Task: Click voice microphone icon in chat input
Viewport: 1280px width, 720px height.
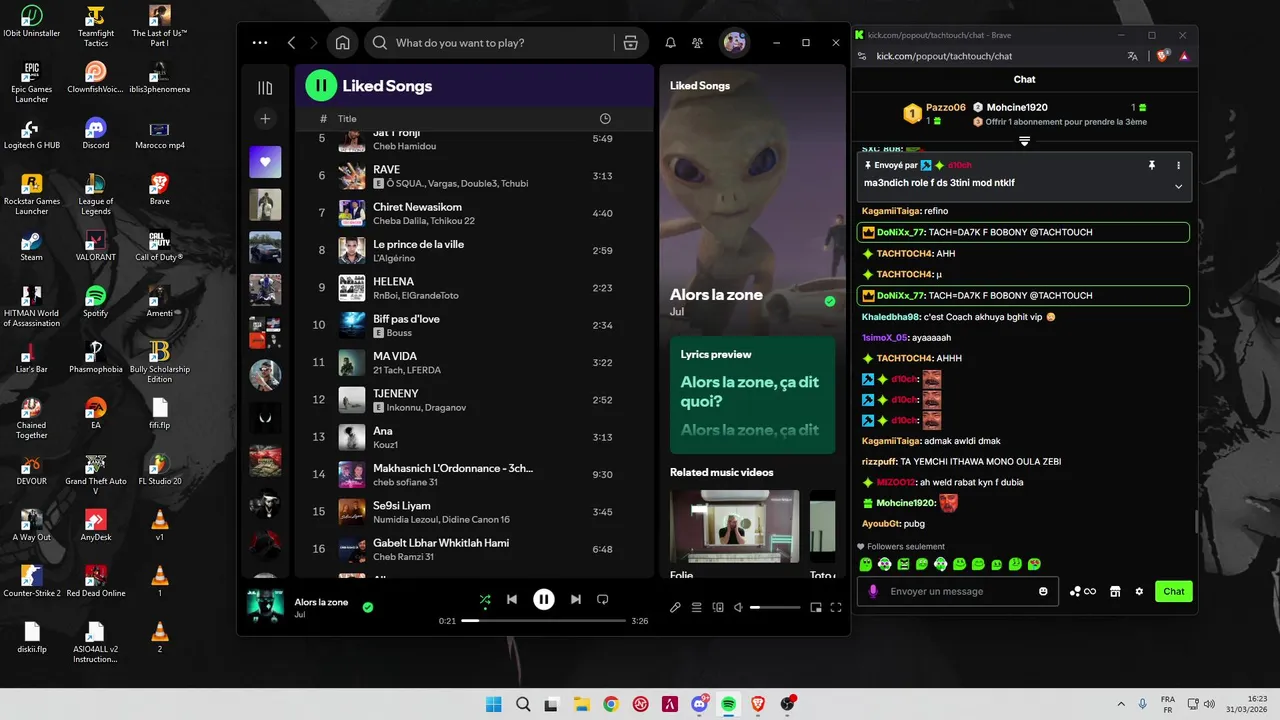Action: [x=873, y=591]
